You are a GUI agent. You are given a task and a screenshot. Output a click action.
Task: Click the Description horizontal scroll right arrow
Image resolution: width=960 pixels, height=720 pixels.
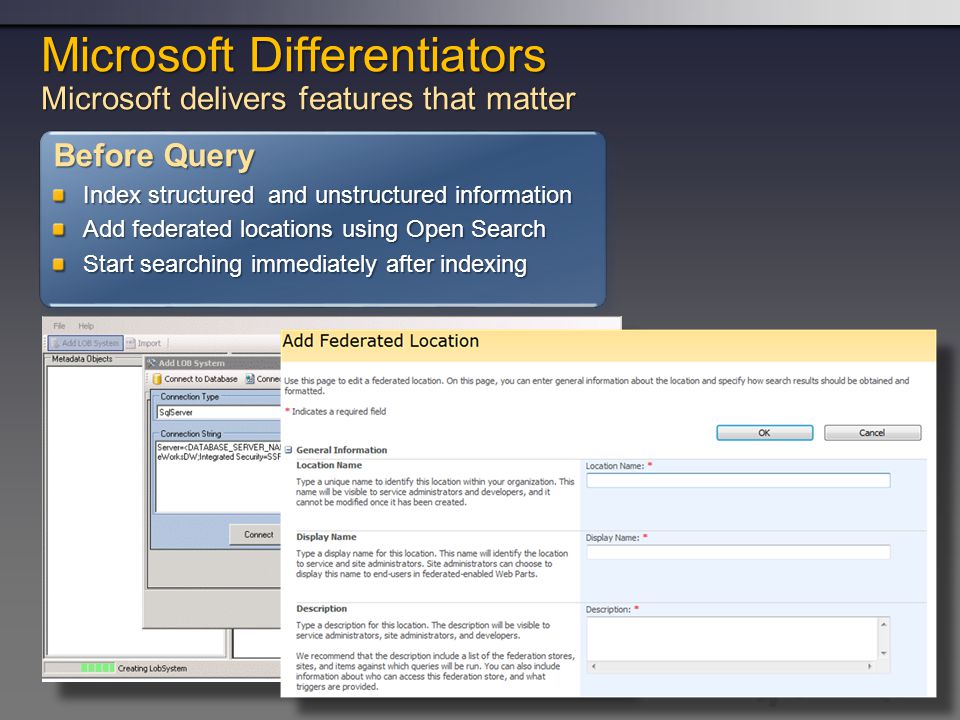pos(870,666)
